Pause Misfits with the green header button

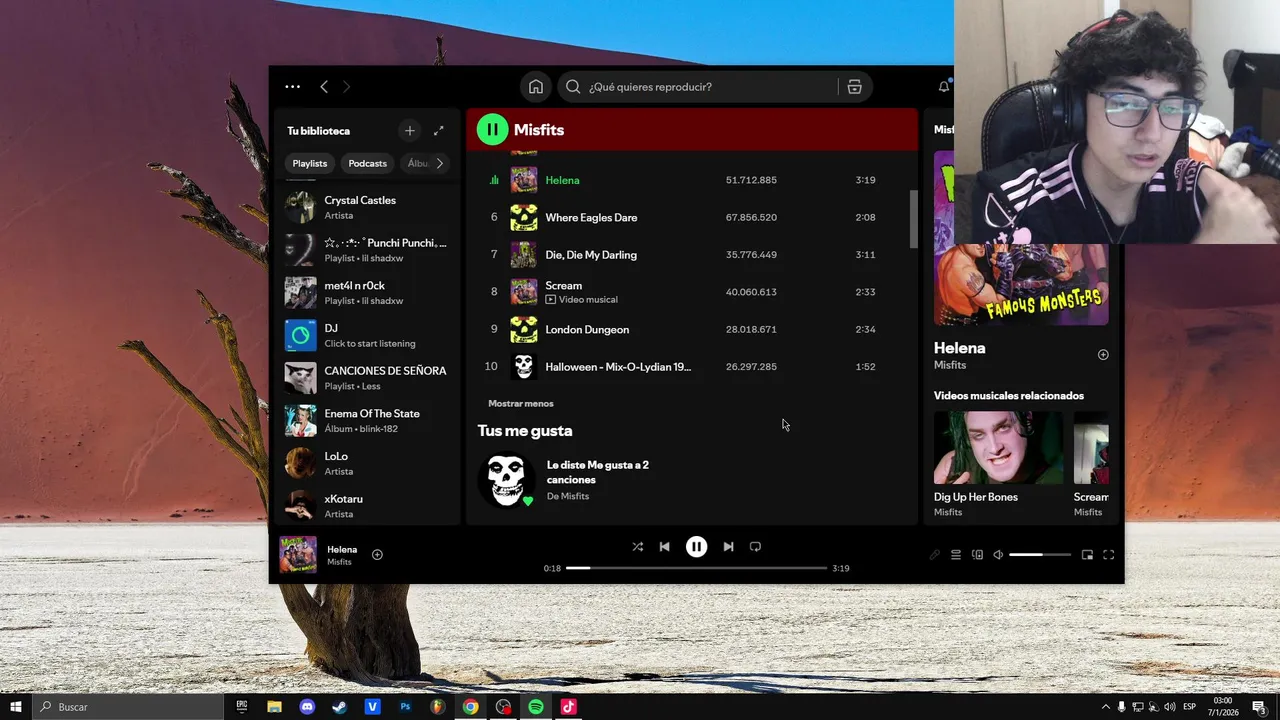[x=492, y=129]
